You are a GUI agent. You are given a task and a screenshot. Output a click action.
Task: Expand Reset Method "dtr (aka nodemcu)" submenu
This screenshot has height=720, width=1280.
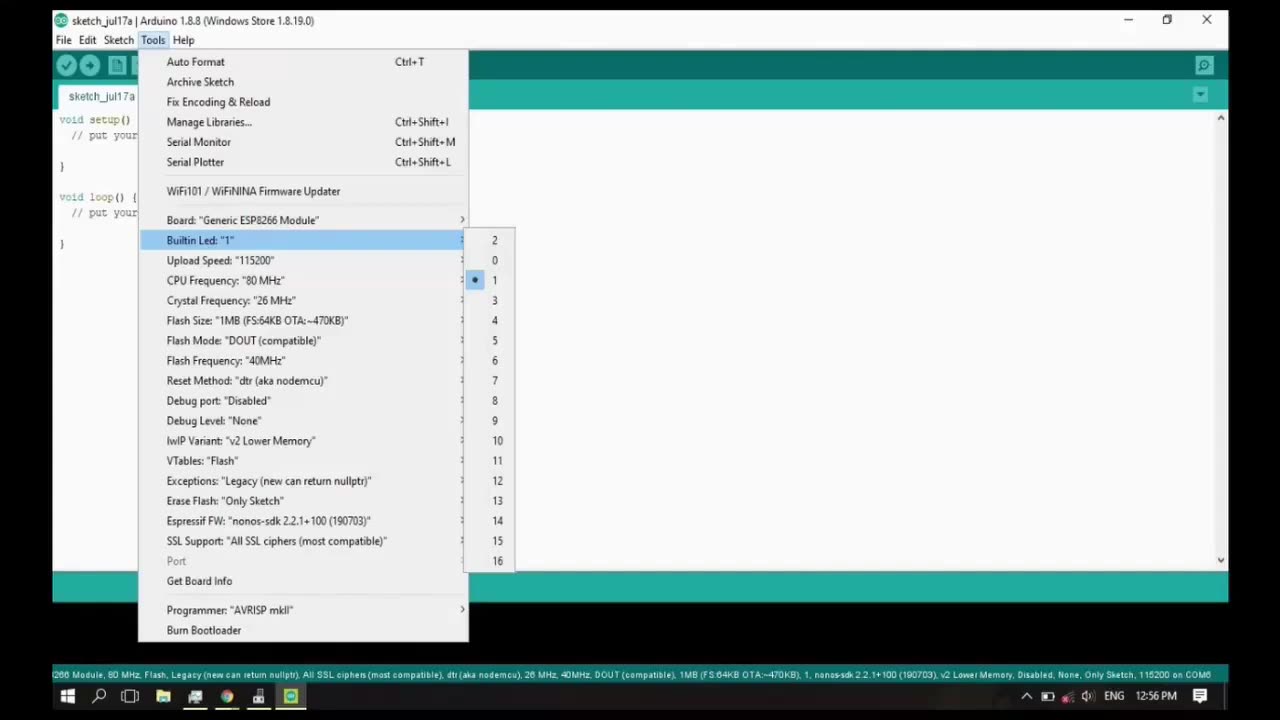coord(303,380)
